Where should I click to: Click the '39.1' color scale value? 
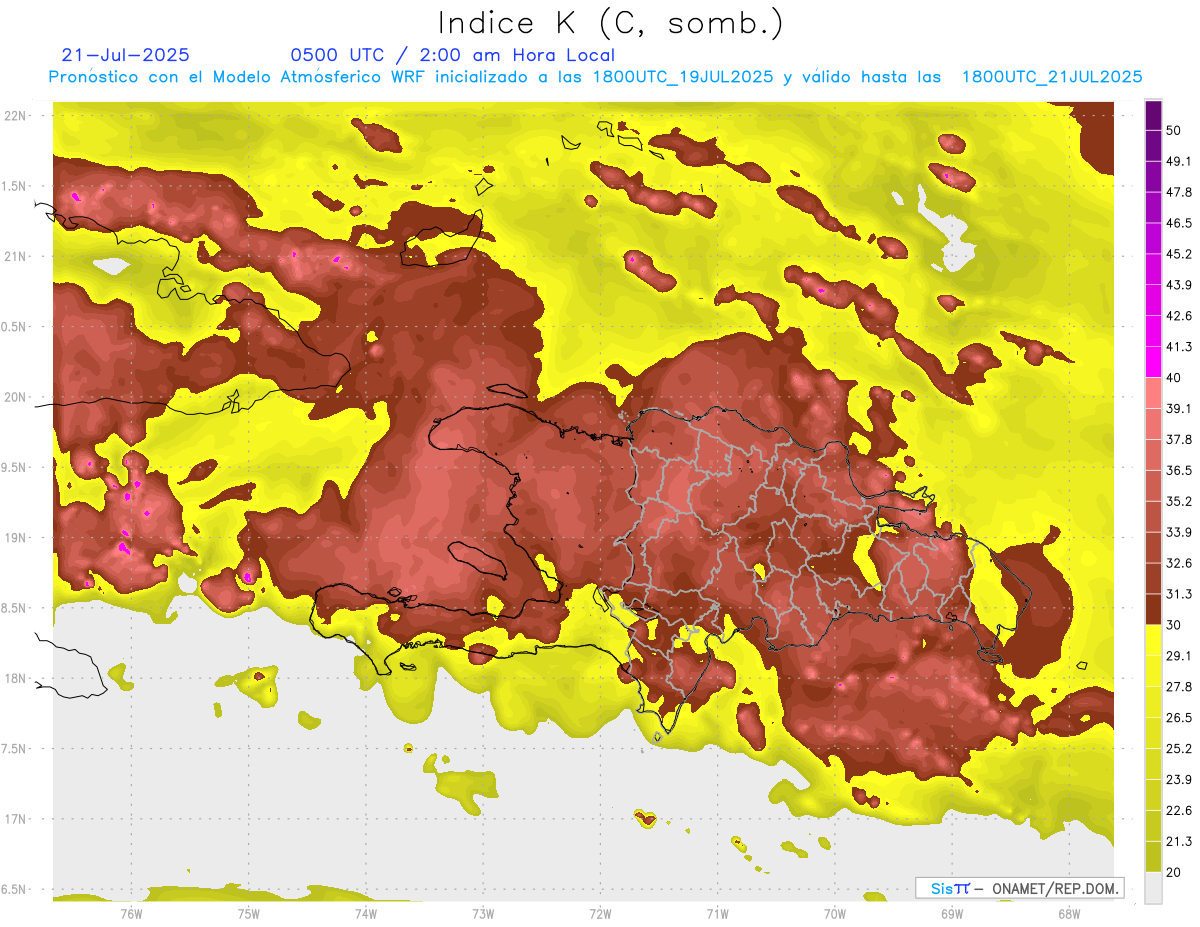tap(1178, 409)
